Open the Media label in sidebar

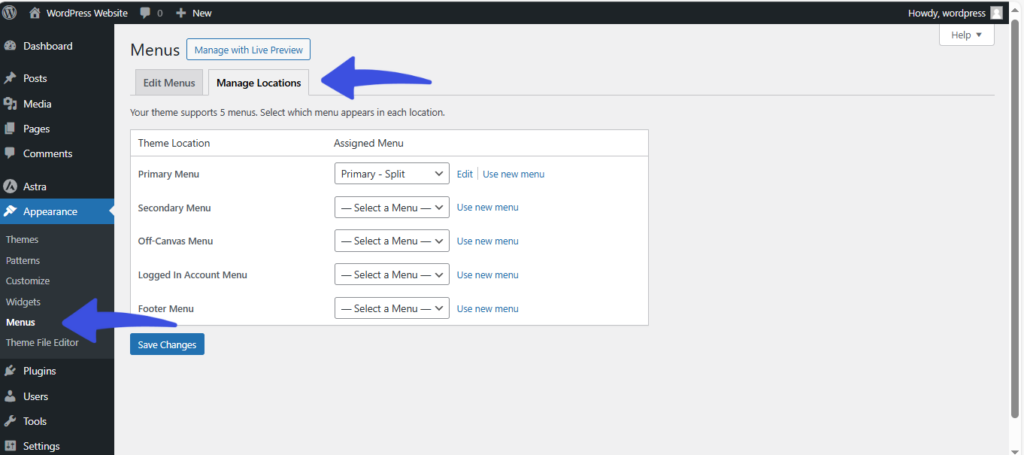(x=37, y=104)
